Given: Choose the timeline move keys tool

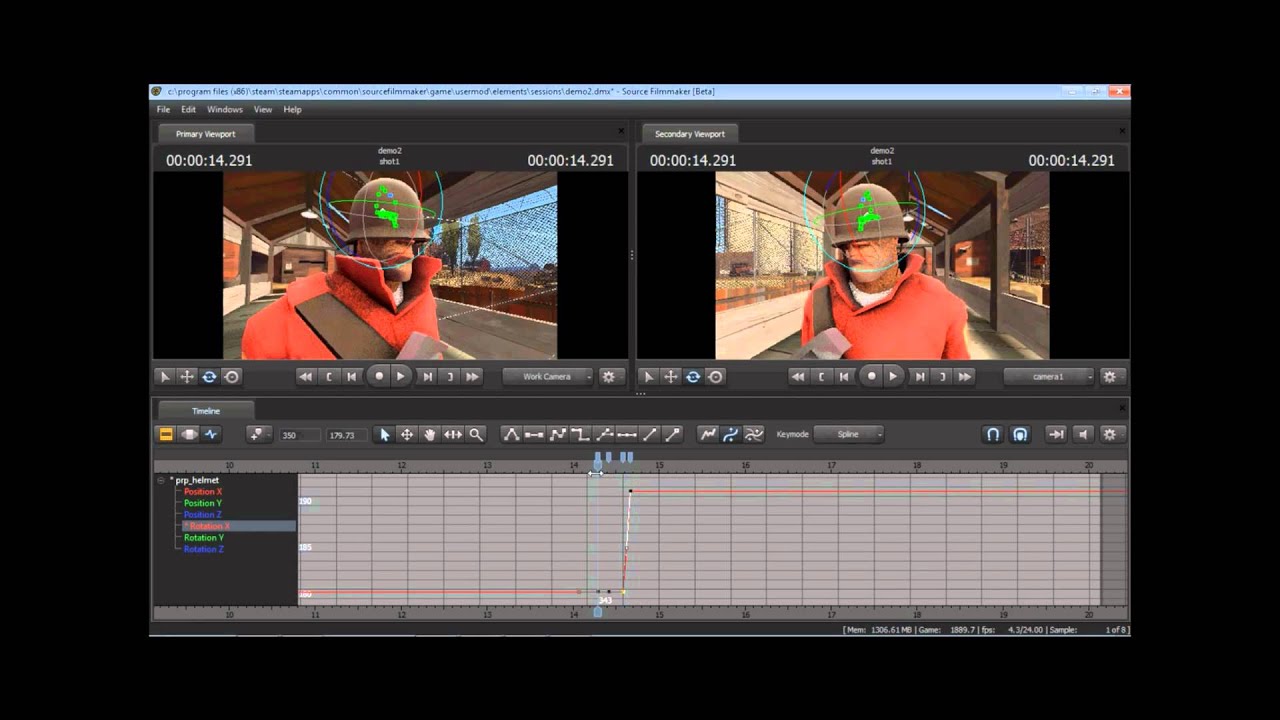Looking at the screenshot, I should 407,434.
